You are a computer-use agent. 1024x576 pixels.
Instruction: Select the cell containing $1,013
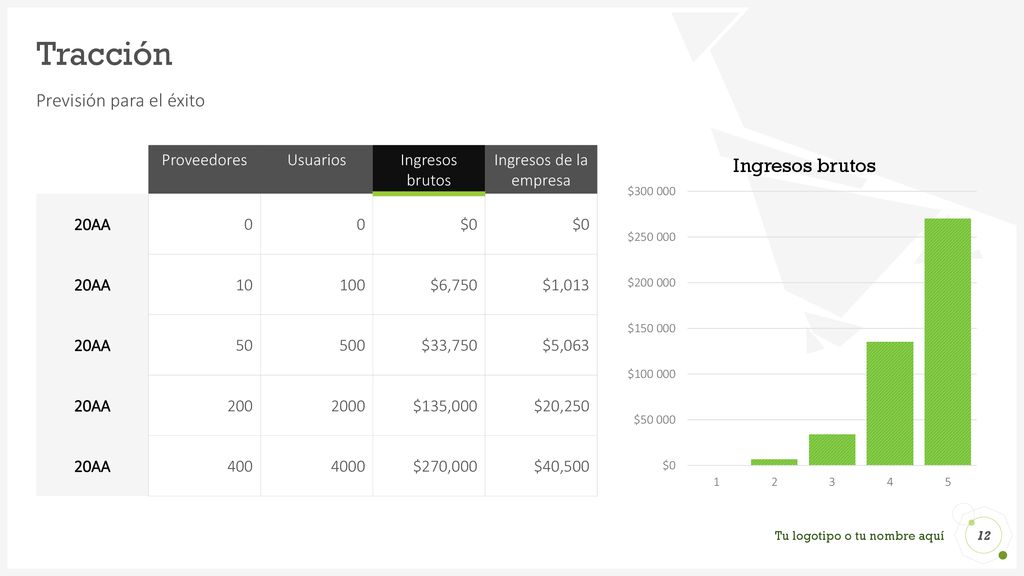[x=541, y=285]
